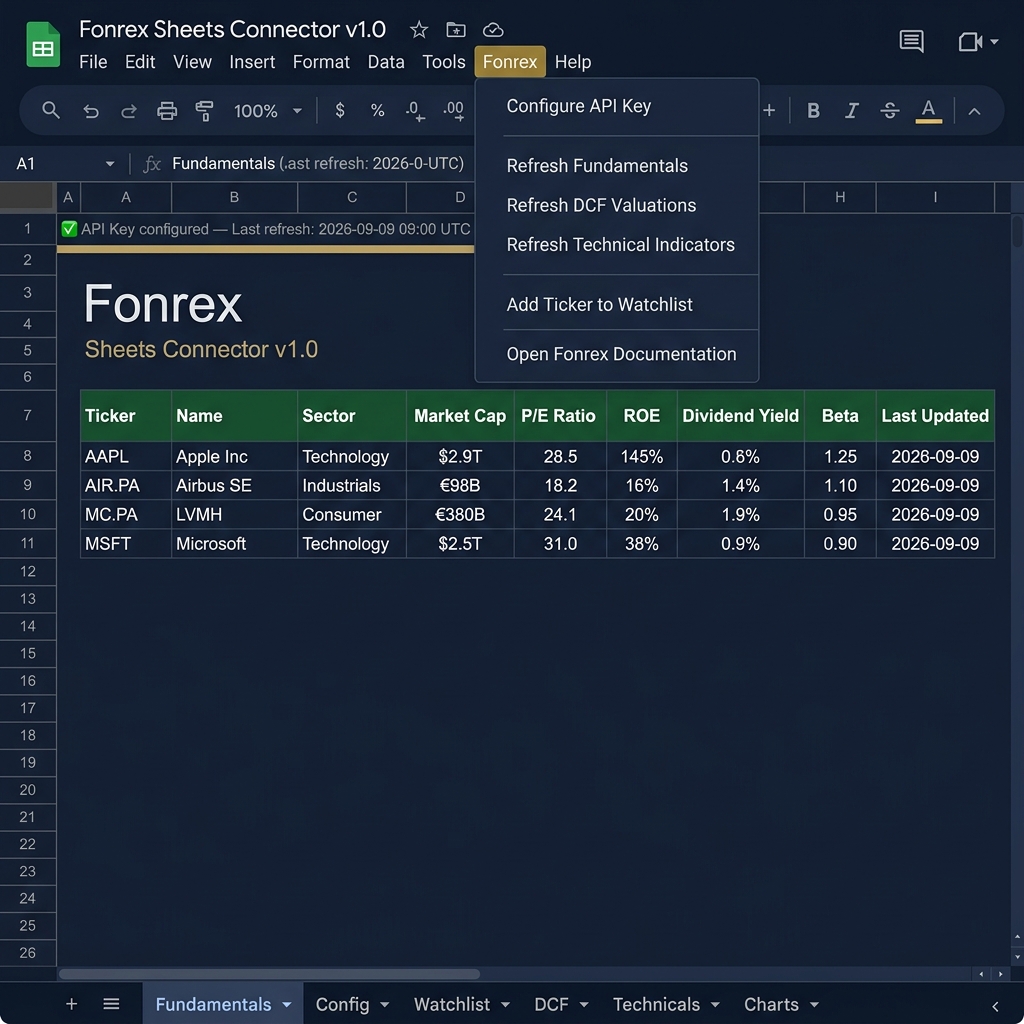The width and height of the screenshot is (1024, 1024).
Task: Choose Add Ticker to Watchlist
Action: [617, 304]
